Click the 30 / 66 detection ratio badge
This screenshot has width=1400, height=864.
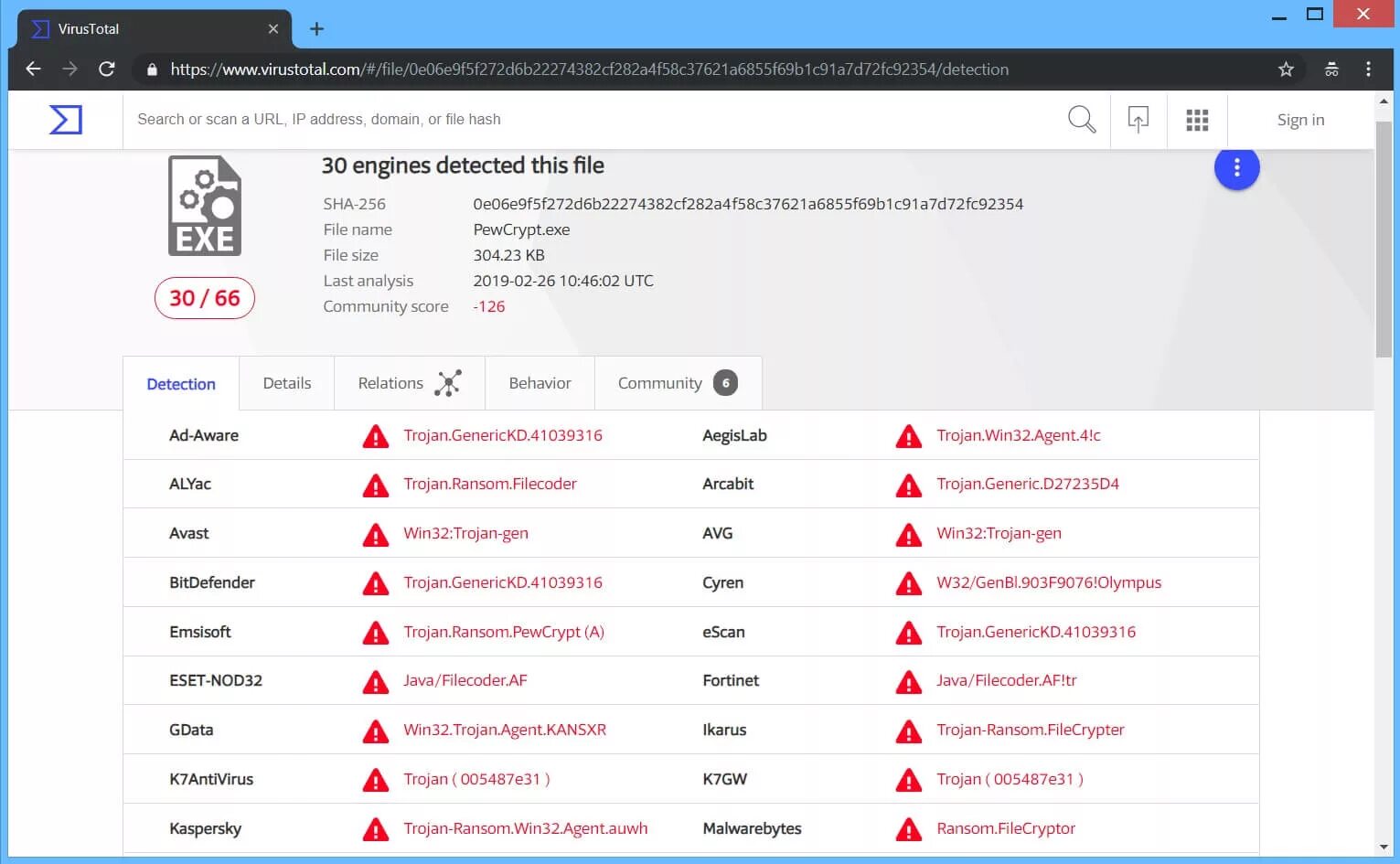205,298
